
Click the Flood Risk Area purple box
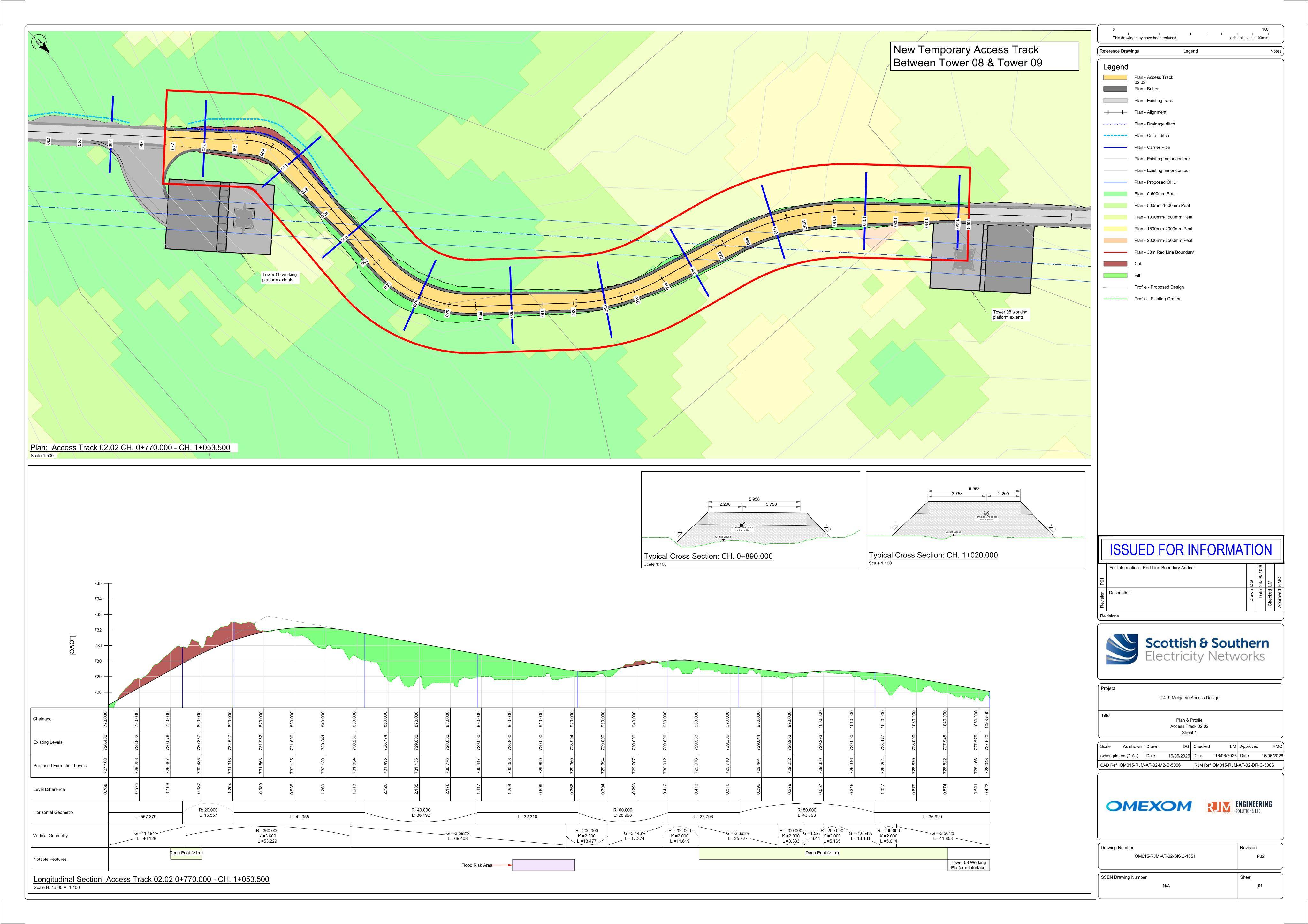544,865
